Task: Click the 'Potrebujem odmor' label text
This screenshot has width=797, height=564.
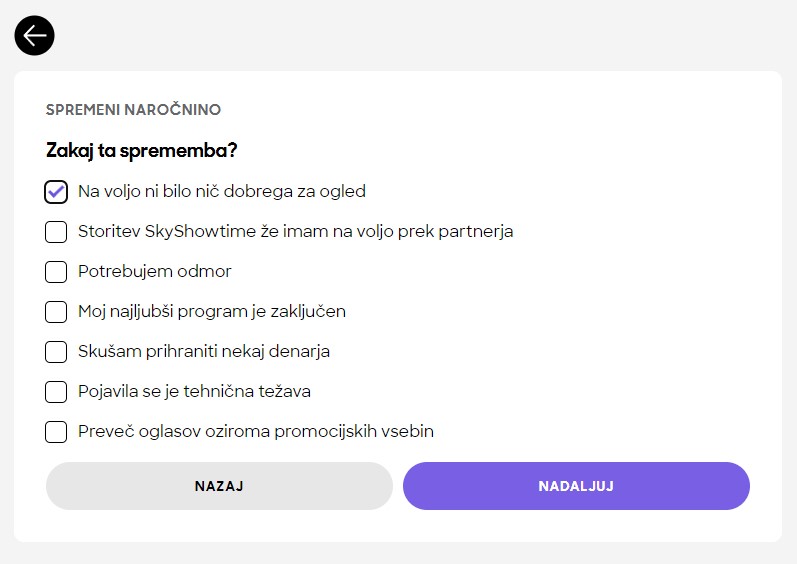Action: click(x=155, y=271)
